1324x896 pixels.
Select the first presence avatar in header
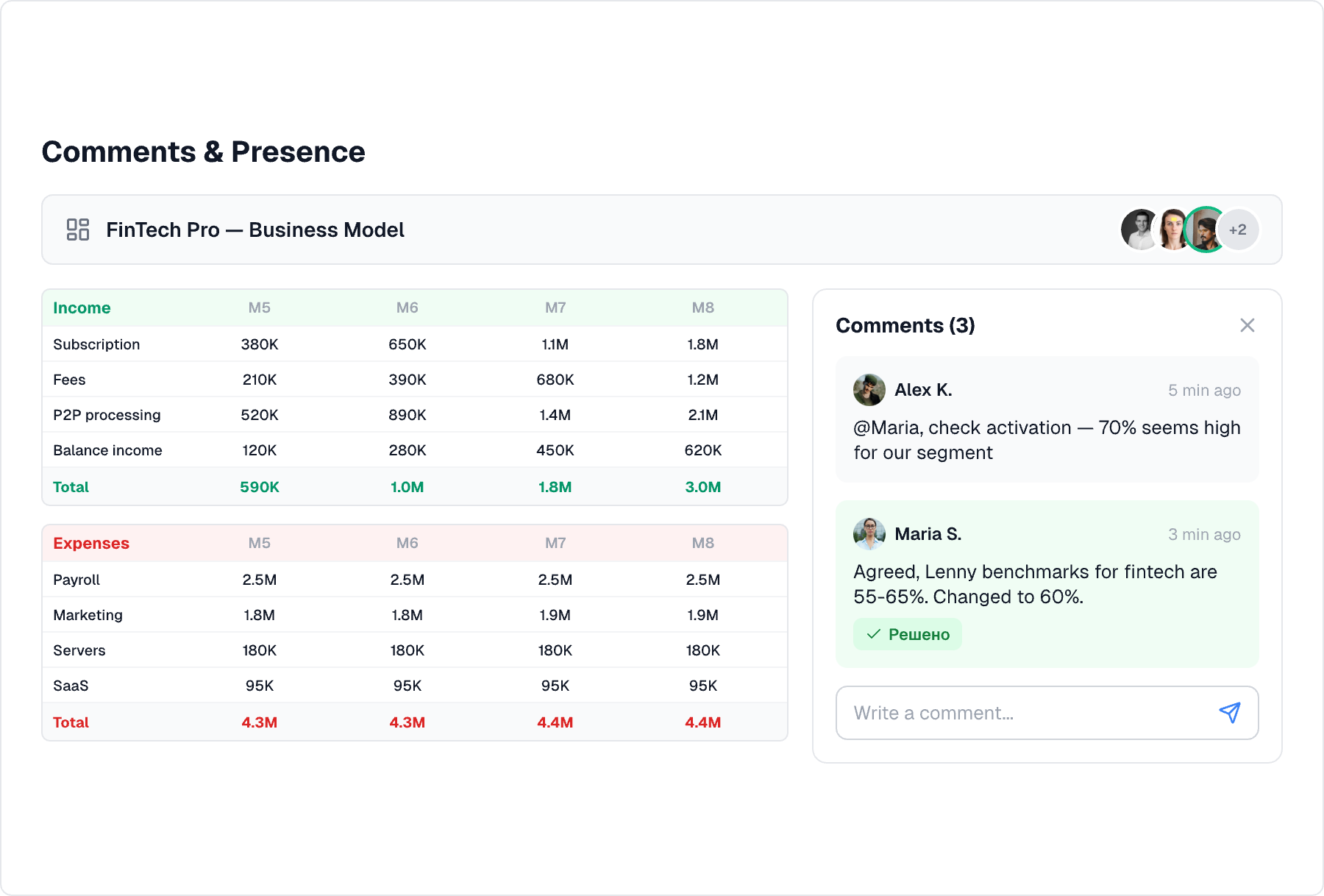[x=1139, y=230]
